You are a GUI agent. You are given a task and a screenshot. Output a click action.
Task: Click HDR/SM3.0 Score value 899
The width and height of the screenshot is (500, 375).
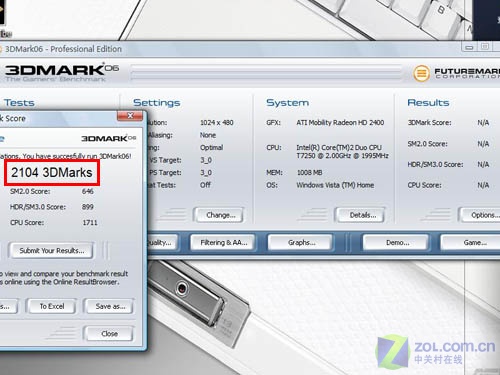pos(88,207)
